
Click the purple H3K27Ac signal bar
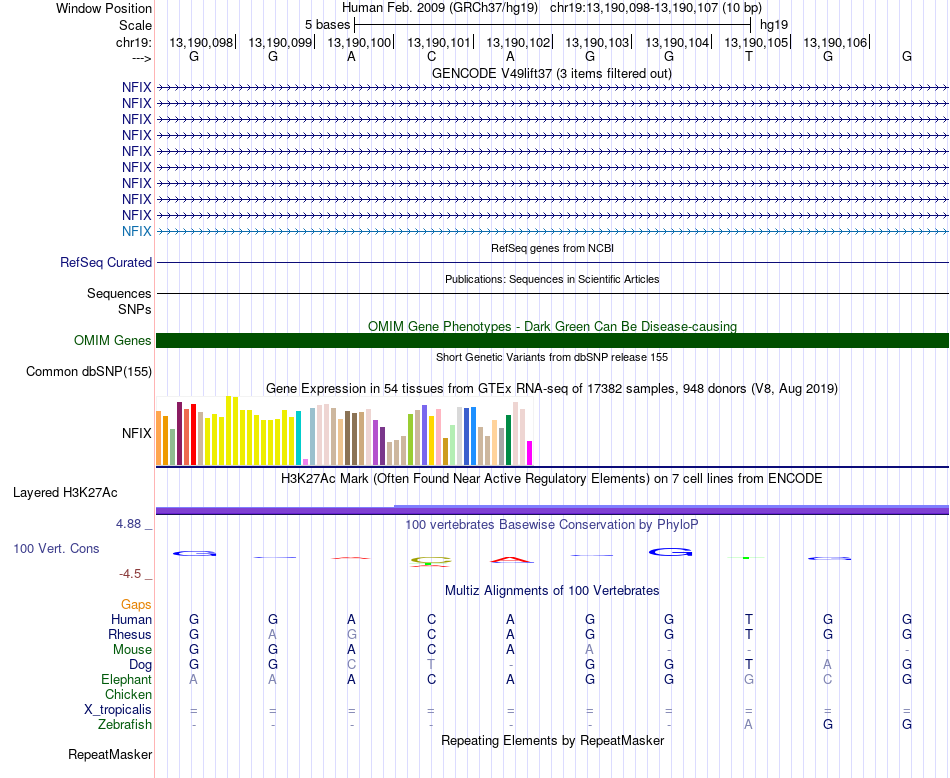coord(552,510)
